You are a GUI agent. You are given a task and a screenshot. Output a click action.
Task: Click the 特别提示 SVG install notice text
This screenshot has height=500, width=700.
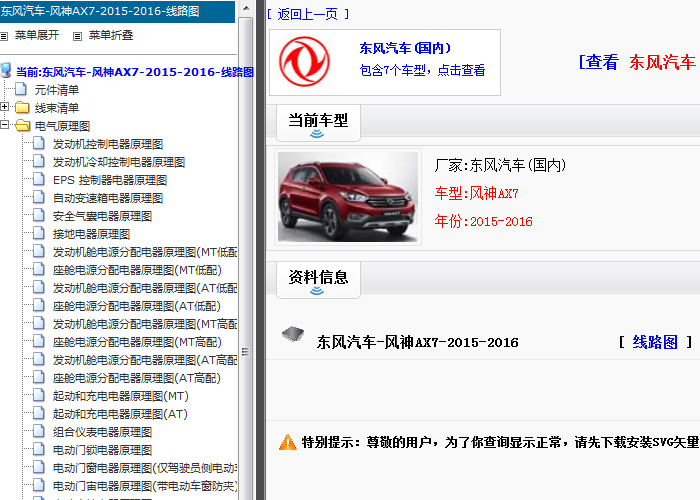pos(500,442)
